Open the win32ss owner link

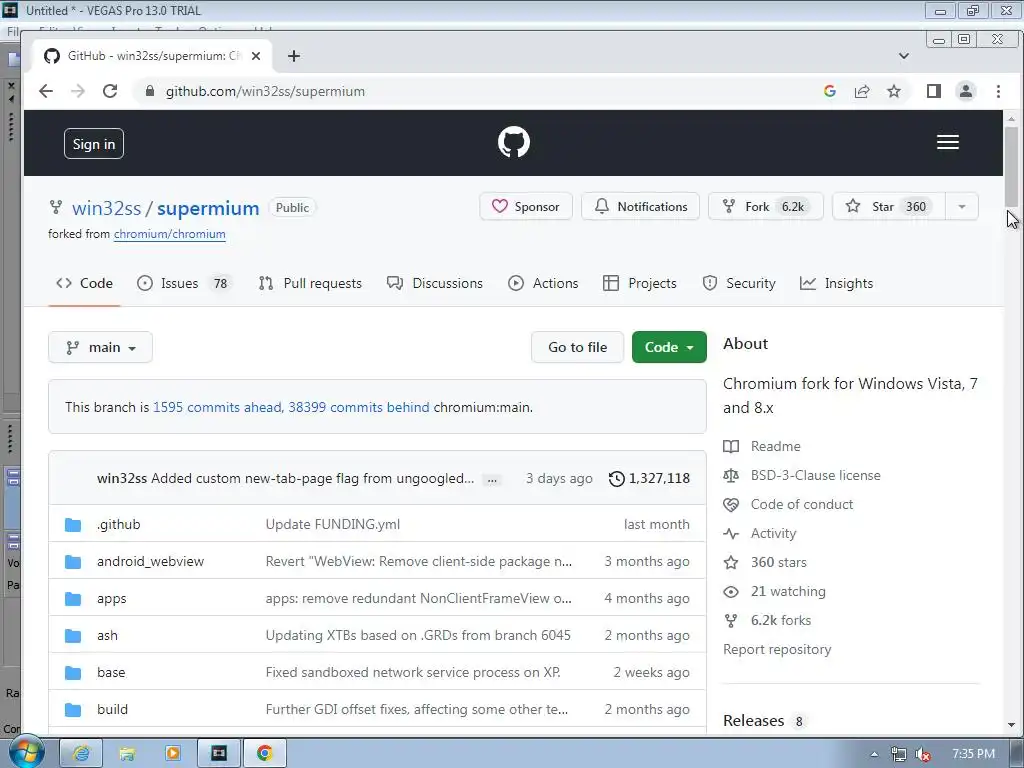[x=106, y=208]
